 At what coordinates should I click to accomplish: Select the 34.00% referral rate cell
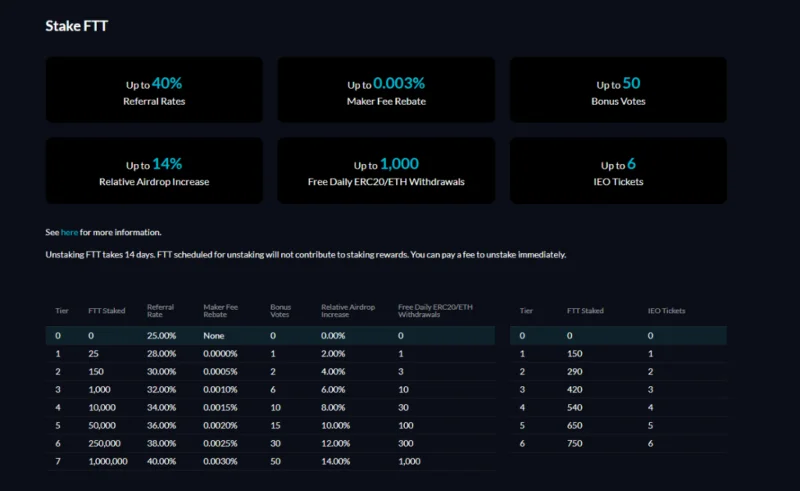pyautogui.click(x=161, y=407)
